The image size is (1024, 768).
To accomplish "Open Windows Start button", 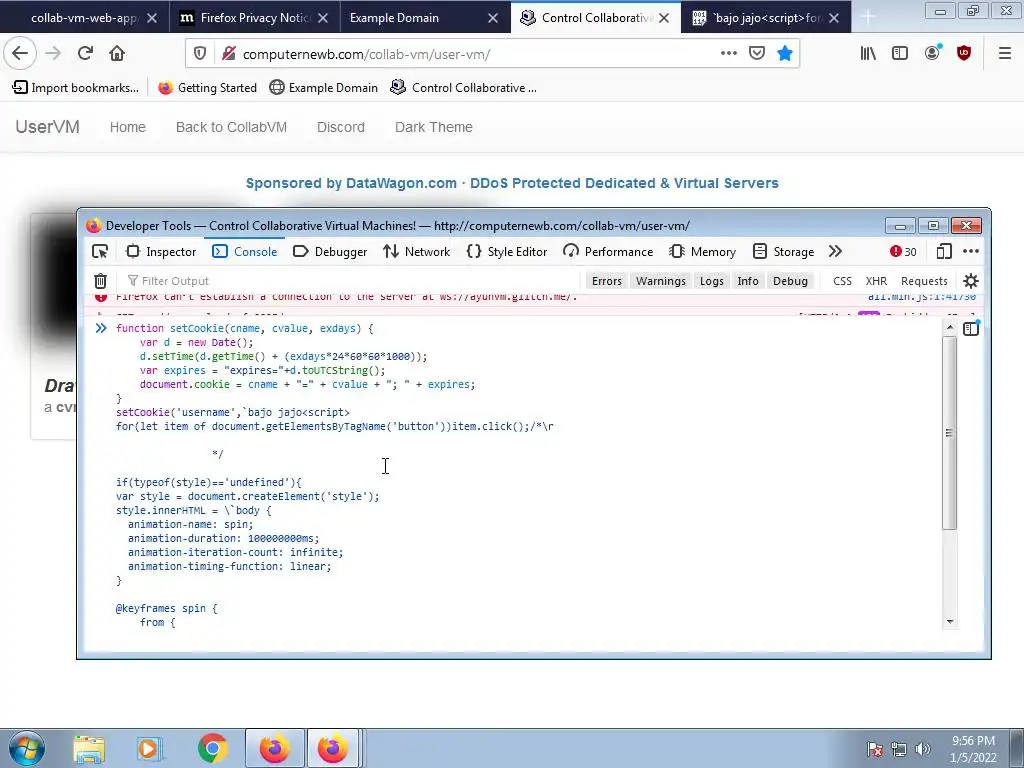I will (x=27, y=748).
